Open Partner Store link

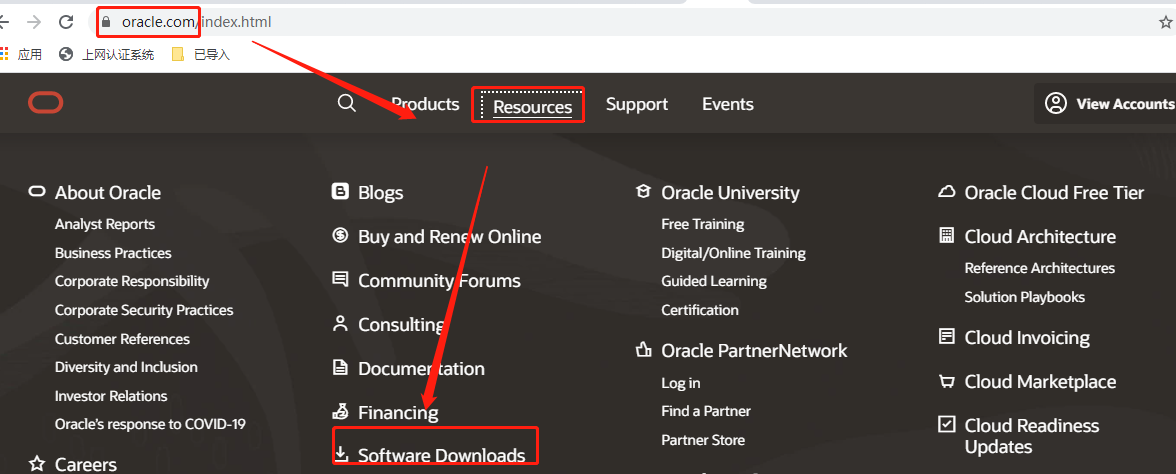pos(704,440)
